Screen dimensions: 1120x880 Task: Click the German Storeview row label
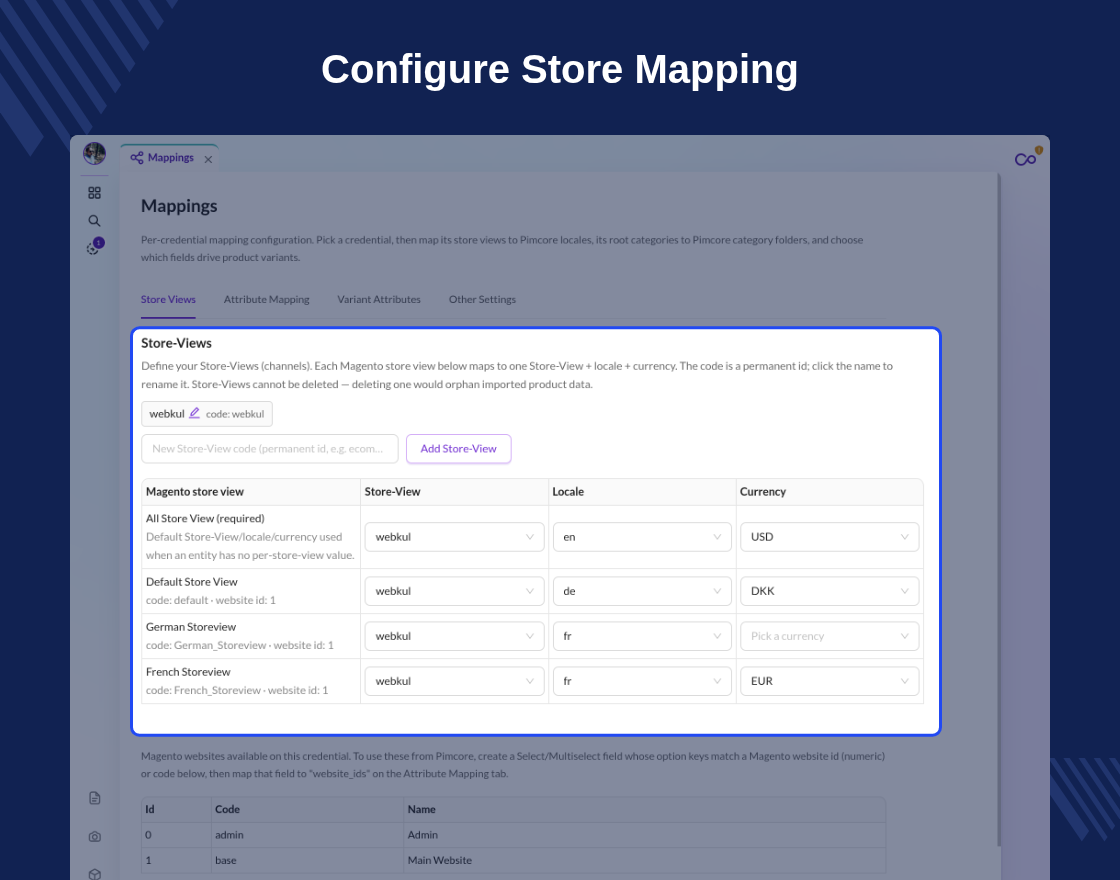pyautogui.click(x=191, y=627)
